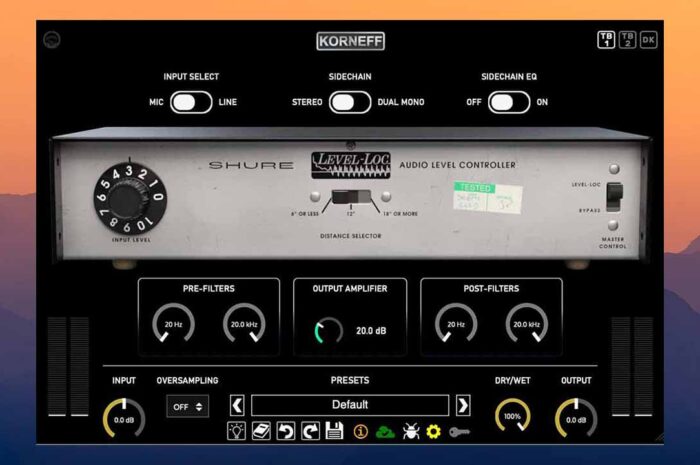Click the round logo icon at top left

pos(52,40)
